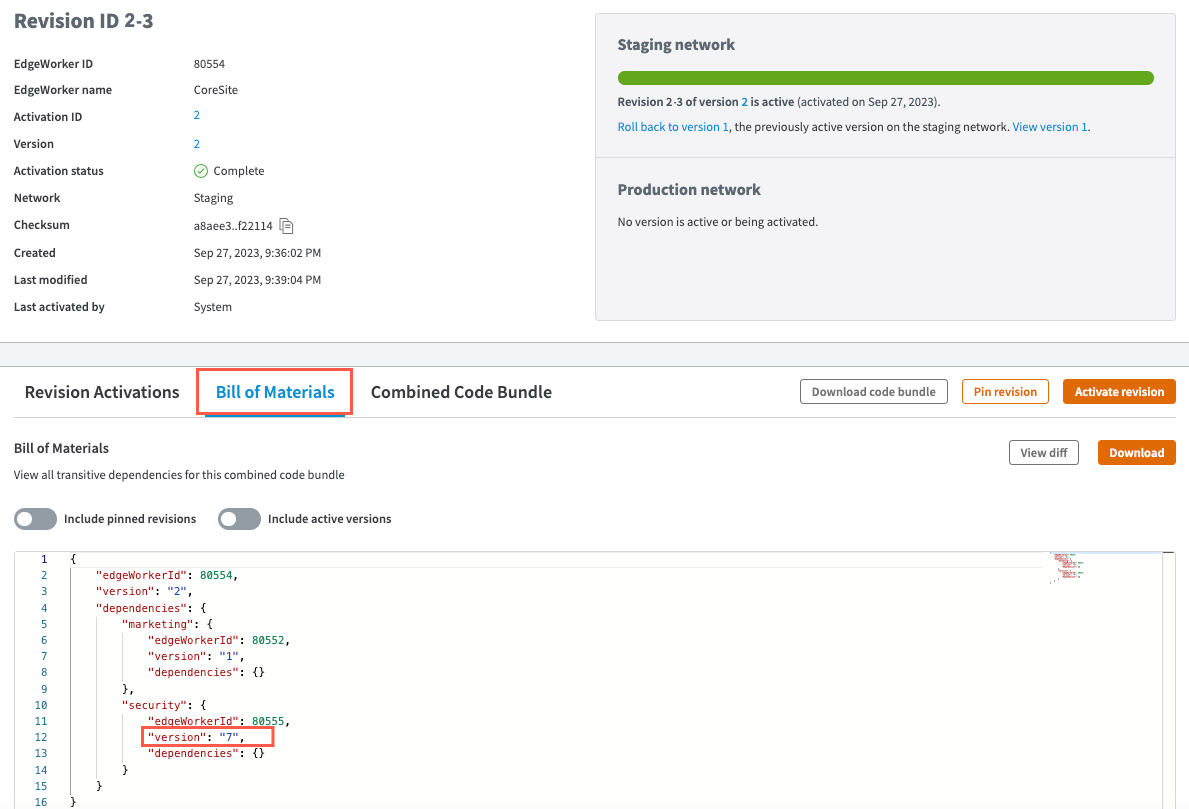Click the green Complete status checkmark icon
This screenshot has width=1189, height=809.
tap(201, 171)
